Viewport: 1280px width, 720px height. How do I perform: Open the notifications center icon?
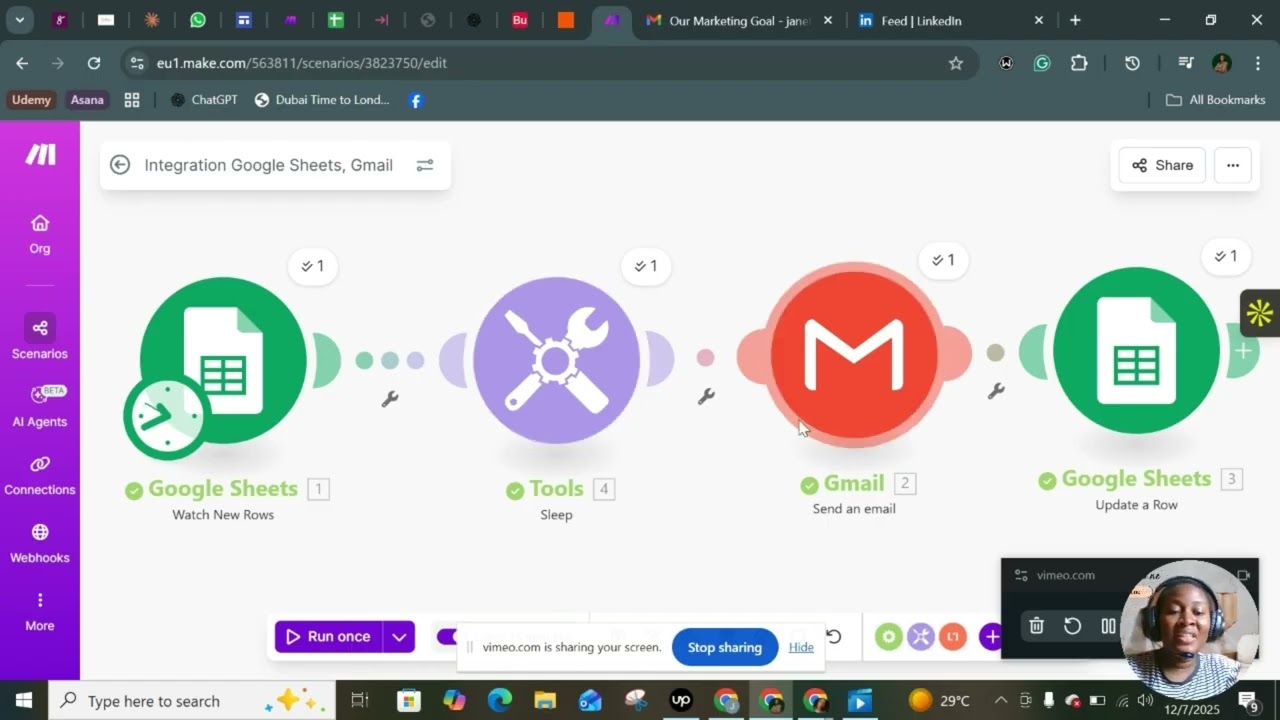(1249, 700)
